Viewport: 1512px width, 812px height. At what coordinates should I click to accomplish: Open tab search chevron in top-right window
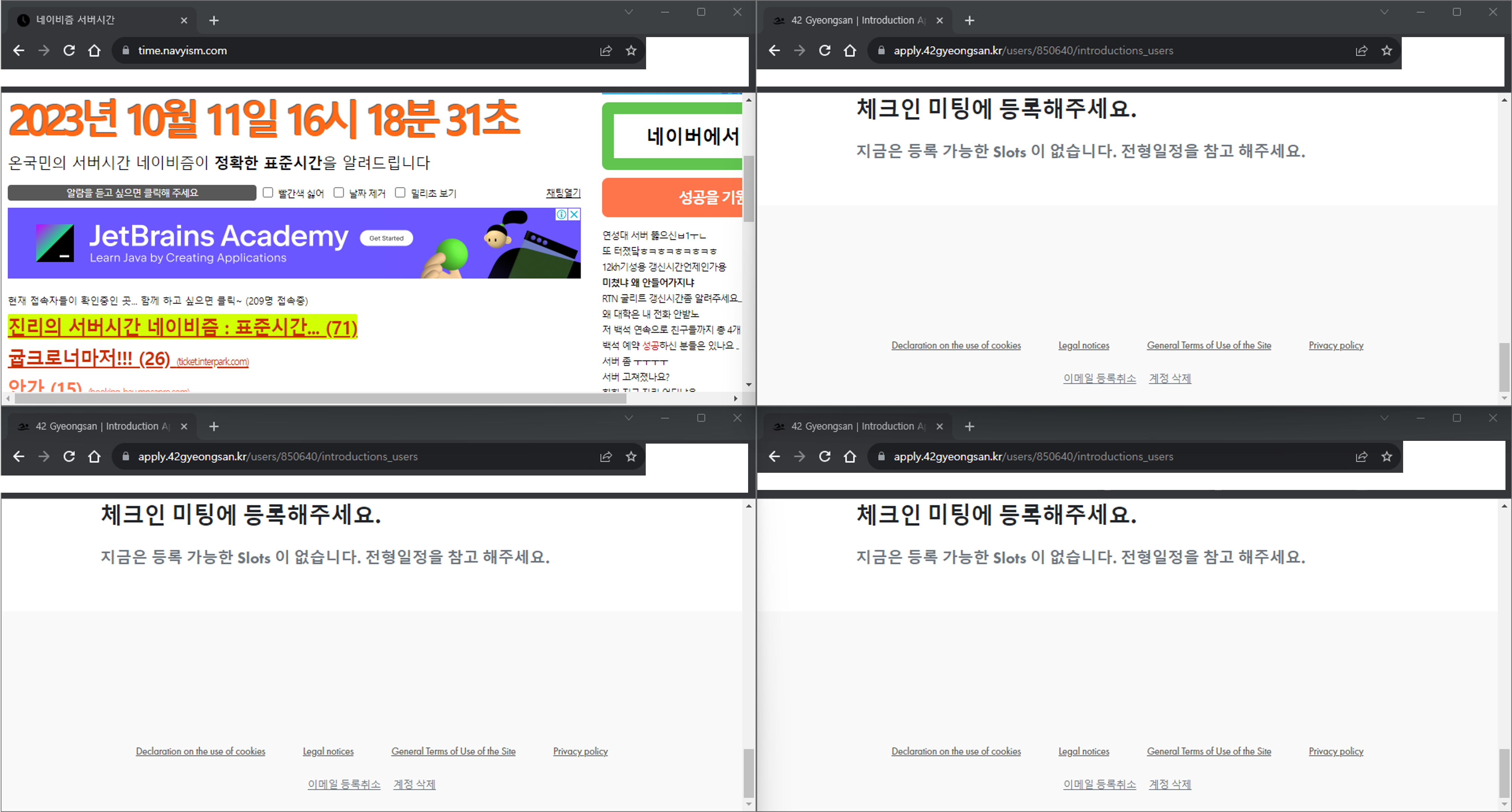coord(1384,12)
